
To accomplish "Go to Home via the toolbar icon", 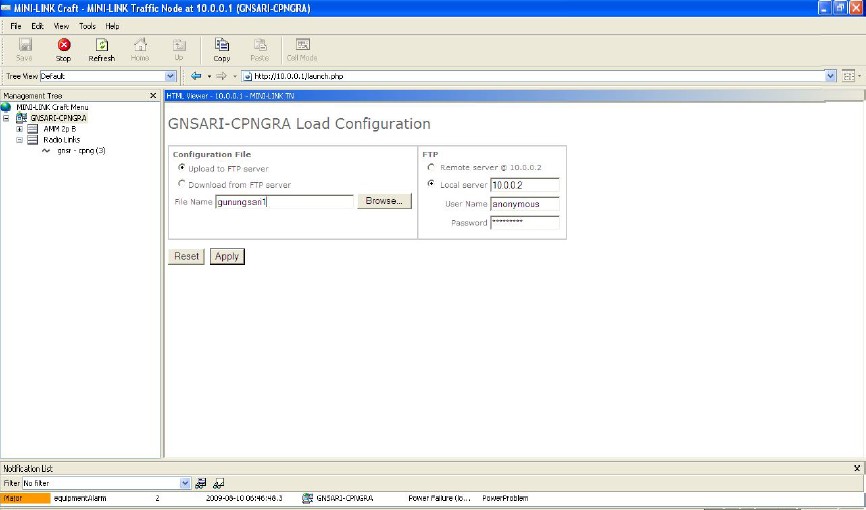I will (140, 45).
